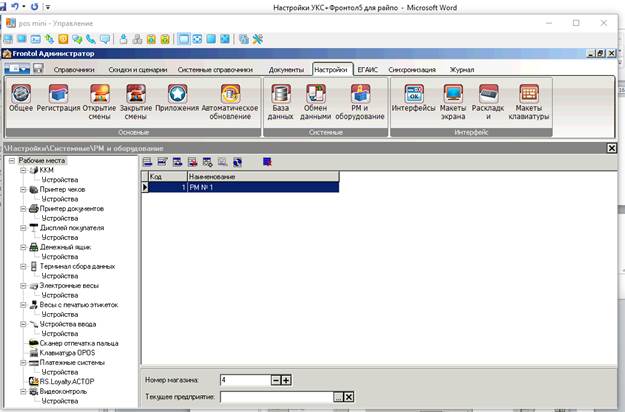Viewport: 625px width, 412px height.
Task: Collapse the Денежный ящик node
Action: (x=23, y=247)
